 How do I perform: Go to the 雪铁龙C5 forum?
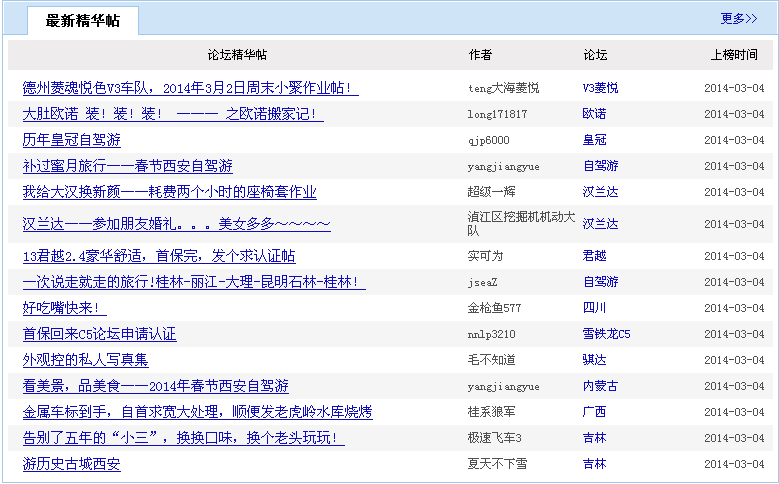pos(606,333)
